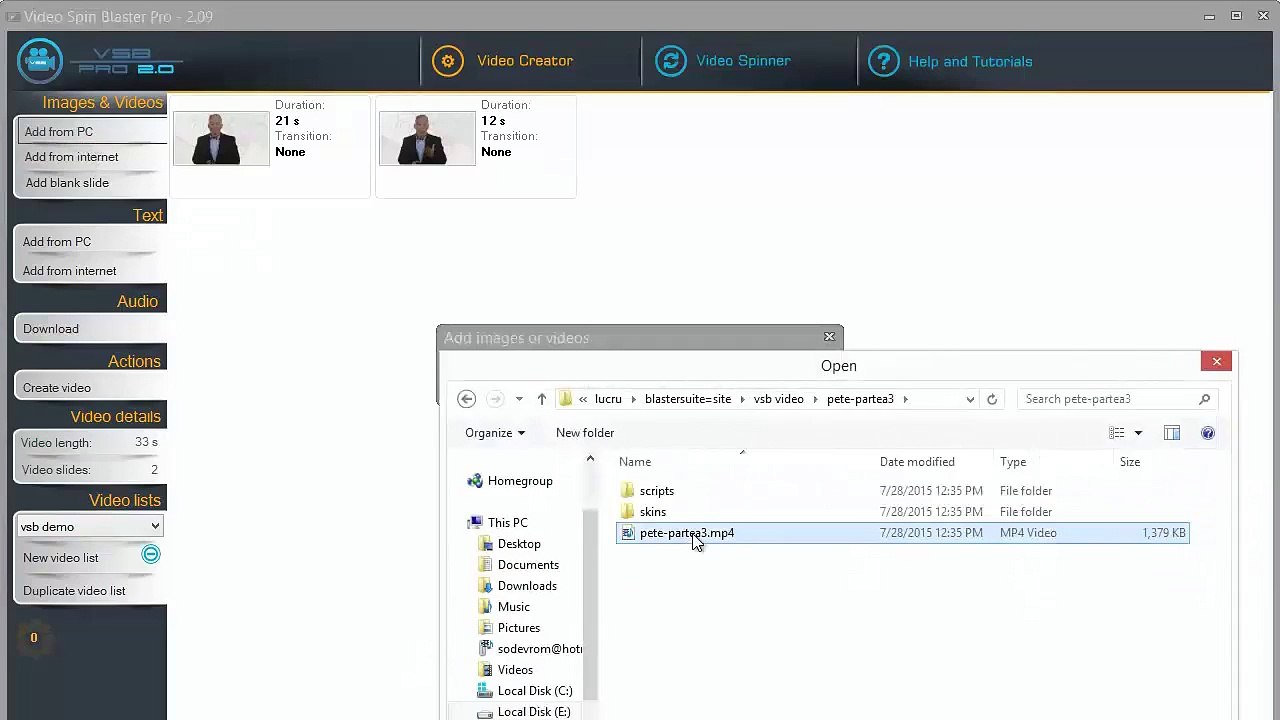Click the Help question mark icon
The image size is (1280, 720).
(883, 61)
